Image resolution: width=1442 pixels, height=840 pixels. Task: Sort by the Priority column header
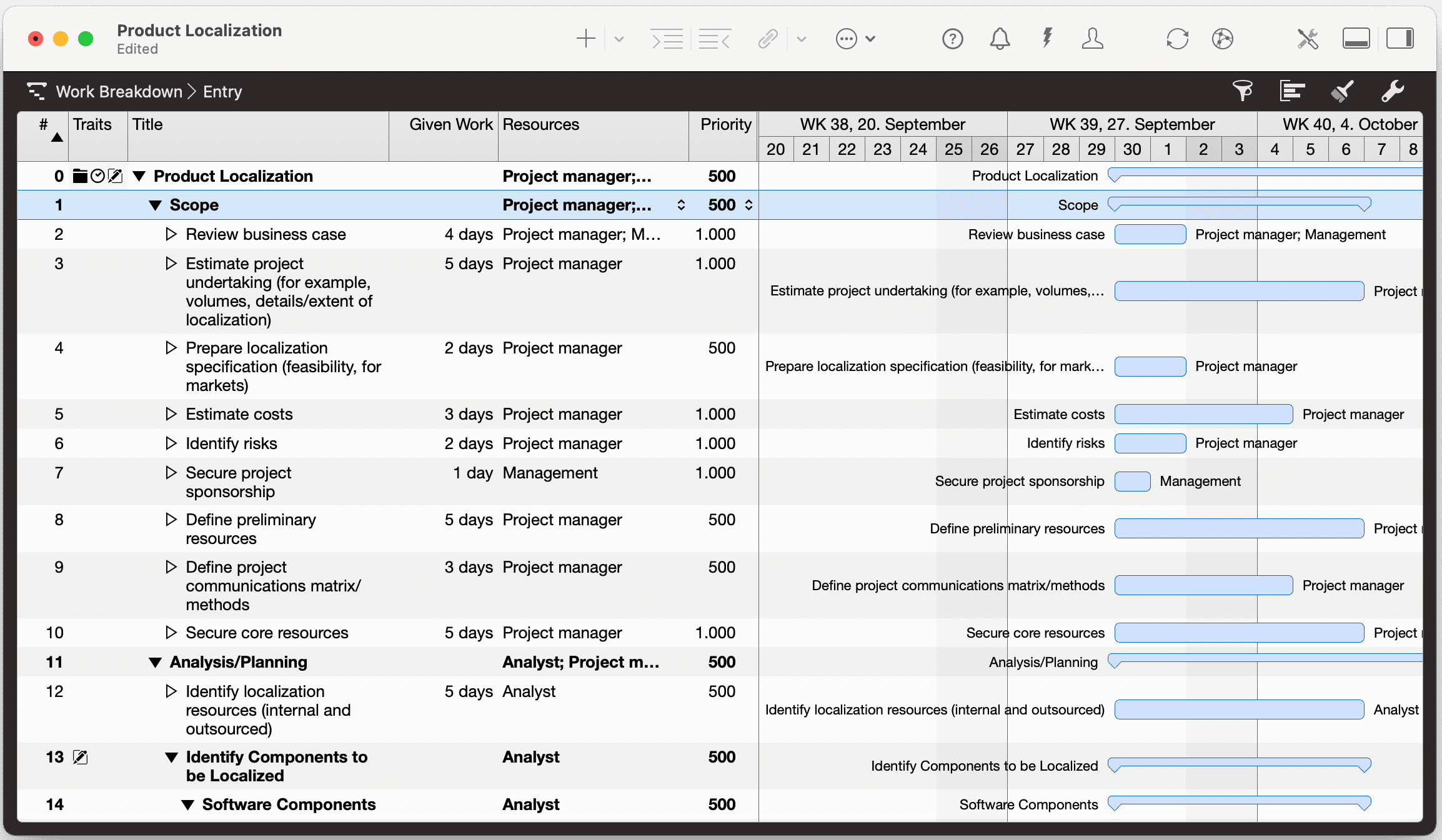click(725, 124)
